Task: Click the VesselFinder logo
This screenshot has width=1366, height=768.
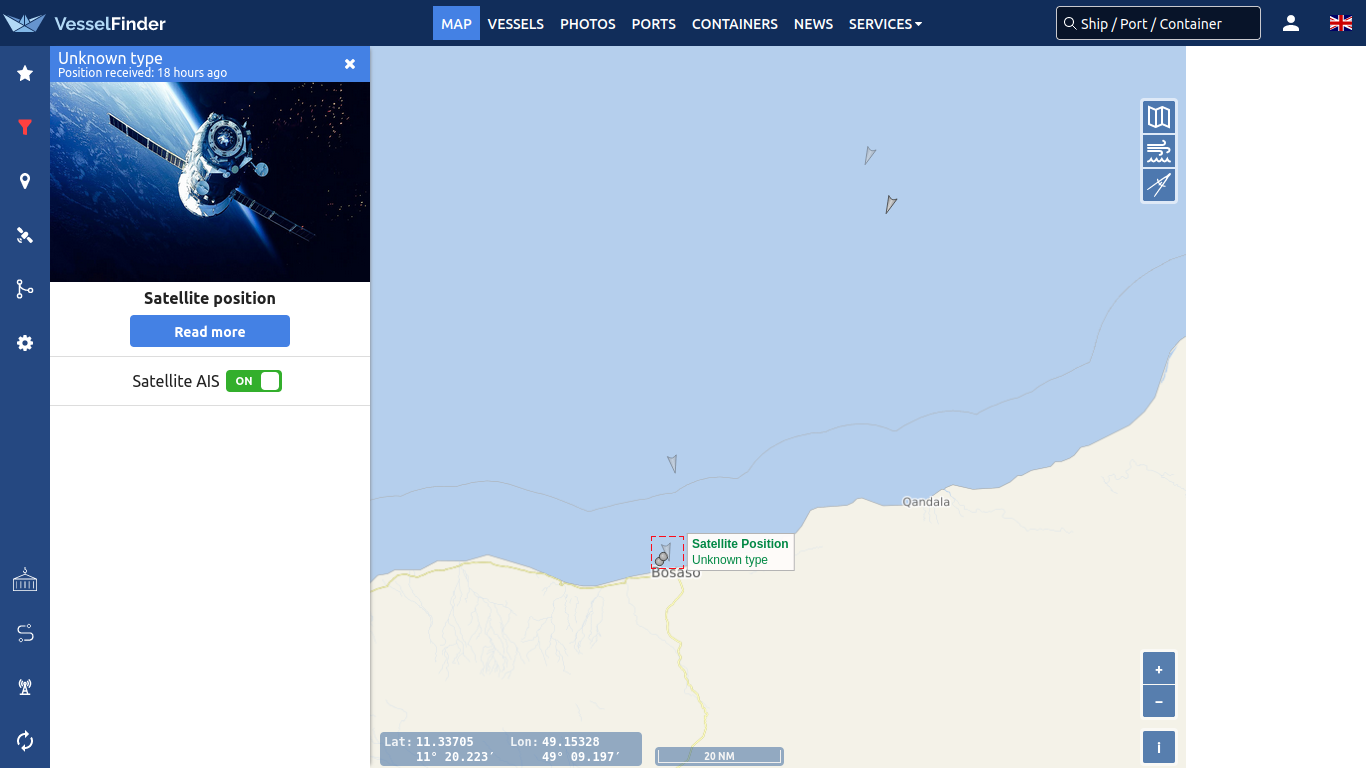Action: coord(85,23)
